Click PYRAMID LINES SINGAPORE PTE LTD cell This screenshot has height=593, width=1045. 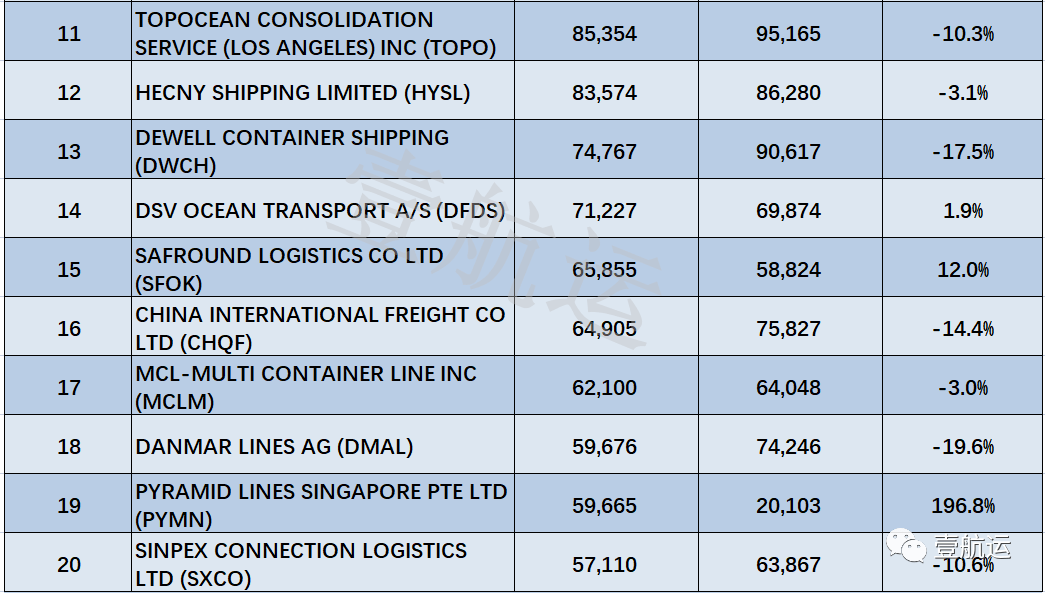(321, 505)
